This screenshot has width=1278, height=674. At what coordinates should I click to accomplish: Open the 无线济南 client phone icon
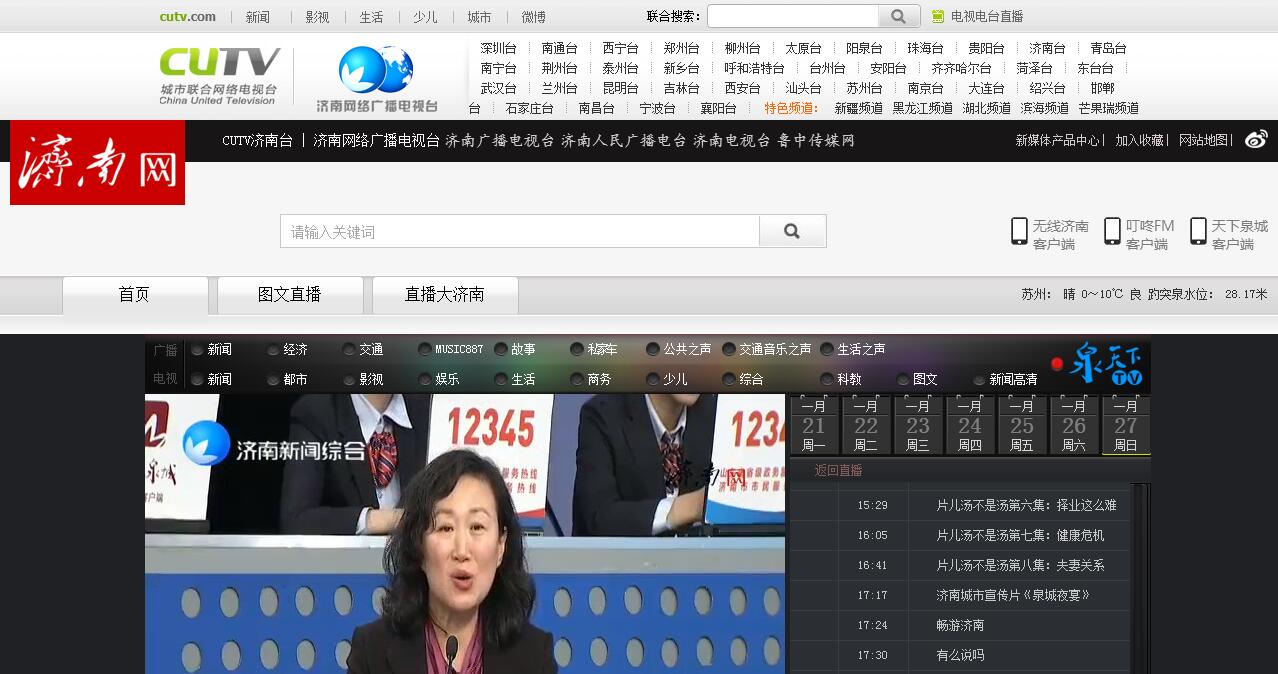(1019, 232)
